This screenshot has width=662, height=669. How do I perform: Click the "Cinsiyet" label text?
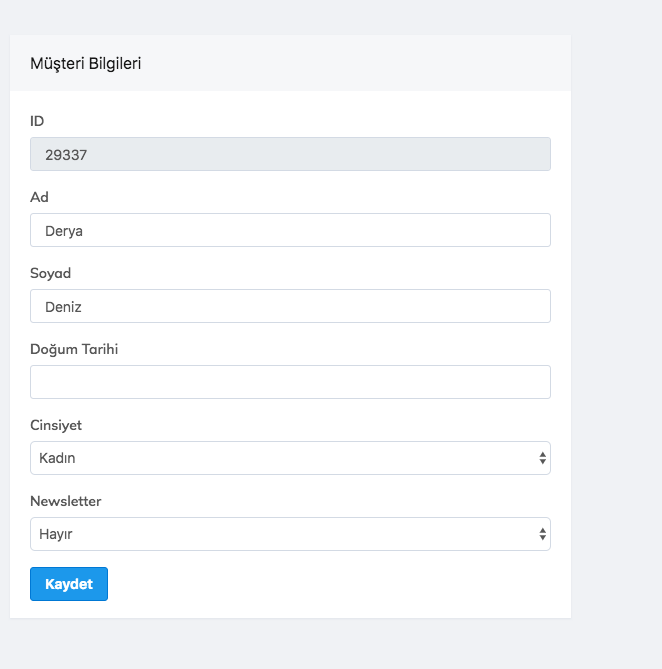point(56,425)
